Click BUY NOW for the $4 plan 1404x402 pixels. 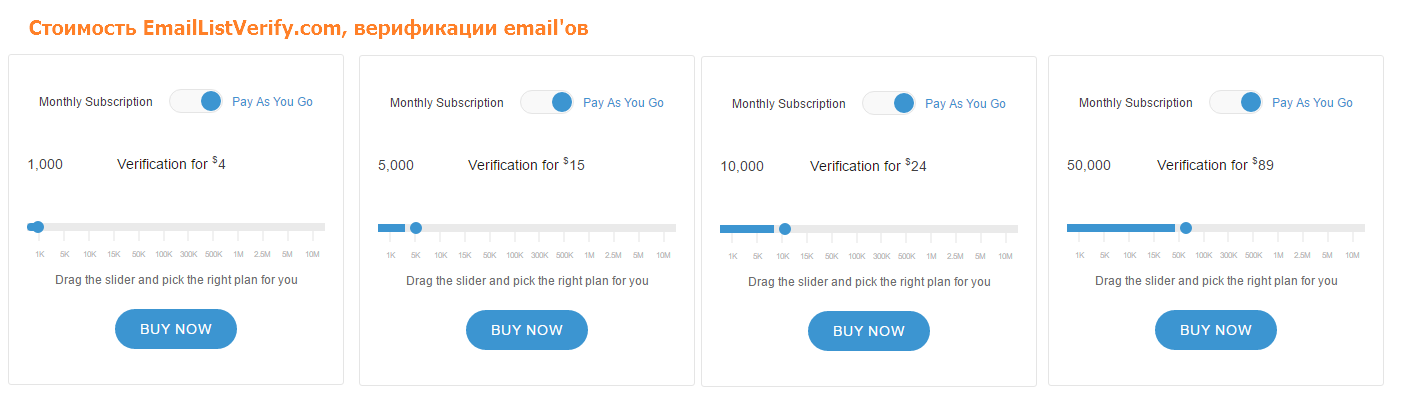(176, 329)
